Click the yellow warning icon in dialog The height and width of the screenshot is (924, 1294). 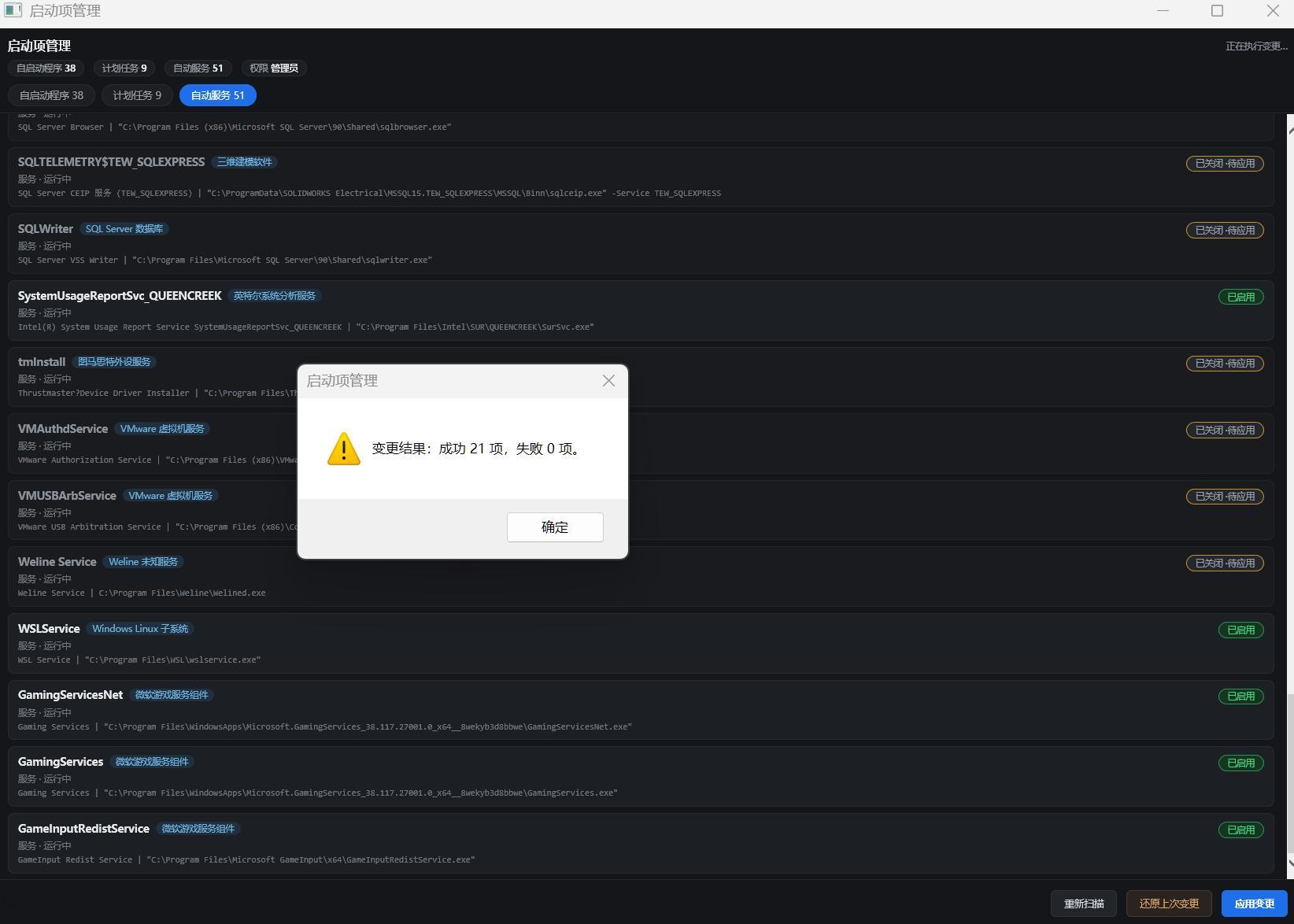pyautogui.click(x=344, y=449)
